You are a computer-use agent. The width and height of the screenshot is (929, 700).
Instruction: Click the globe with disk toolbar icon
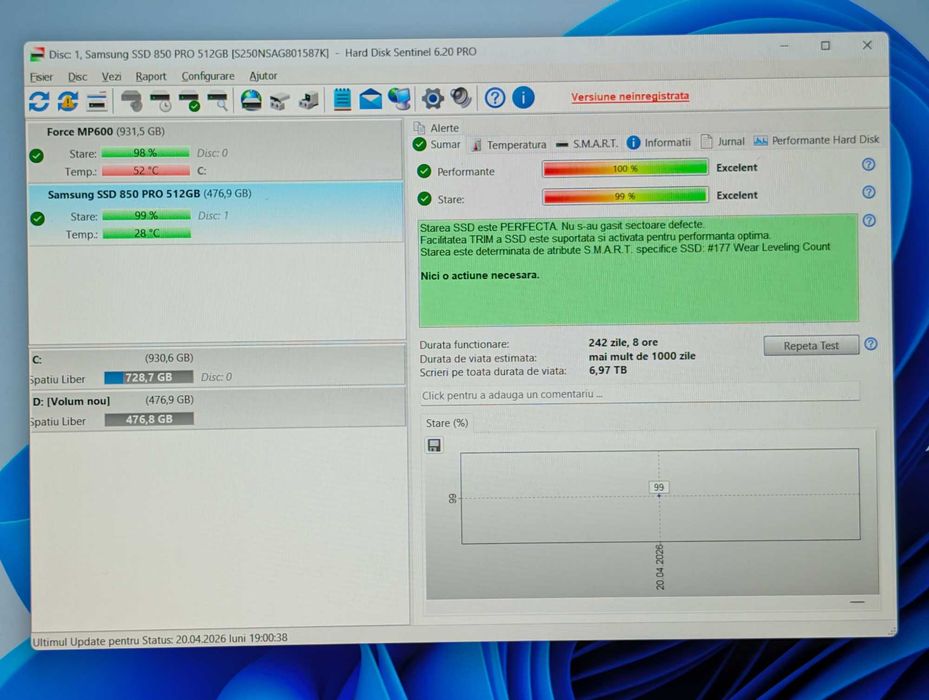point(251,100)
